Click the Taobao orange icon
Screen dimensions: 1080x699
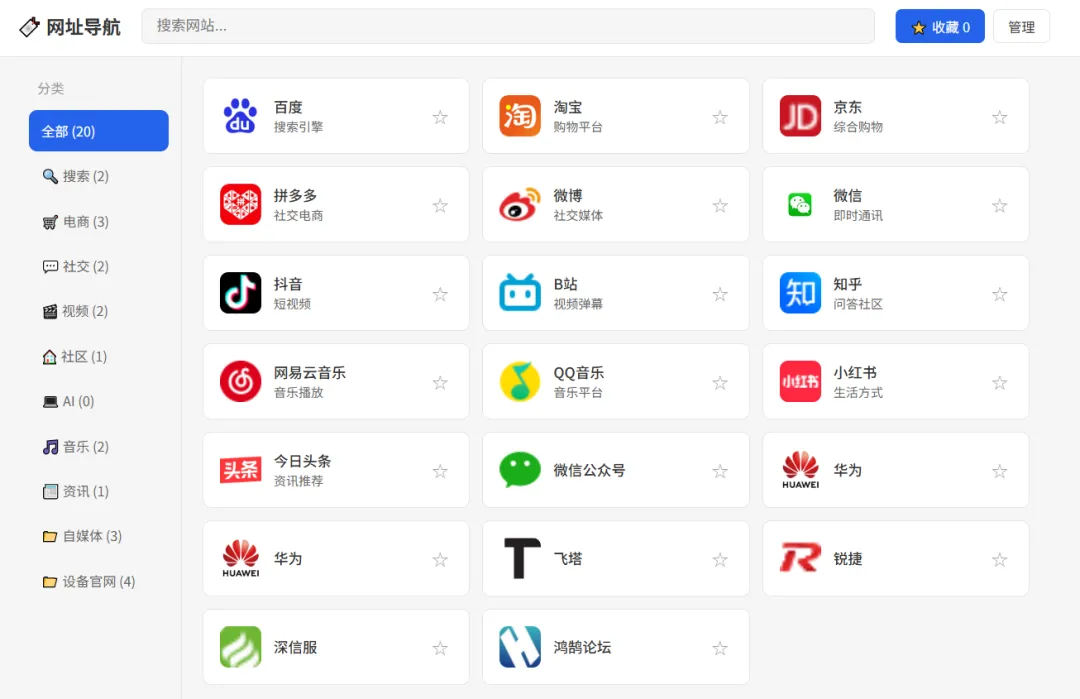[x=520, y=116]
